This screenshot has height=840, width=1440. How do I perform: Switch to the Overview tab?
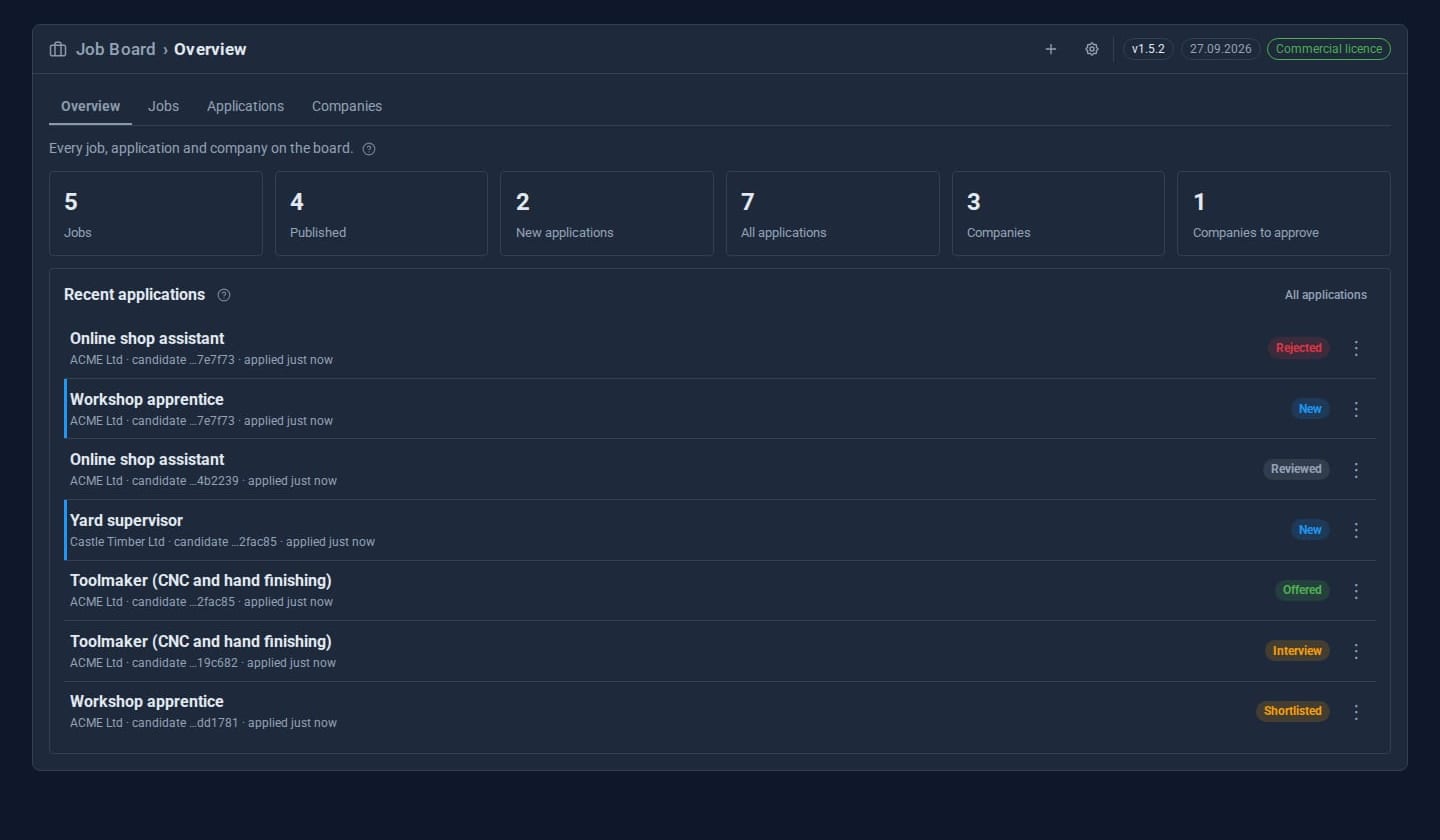[90, 106]
